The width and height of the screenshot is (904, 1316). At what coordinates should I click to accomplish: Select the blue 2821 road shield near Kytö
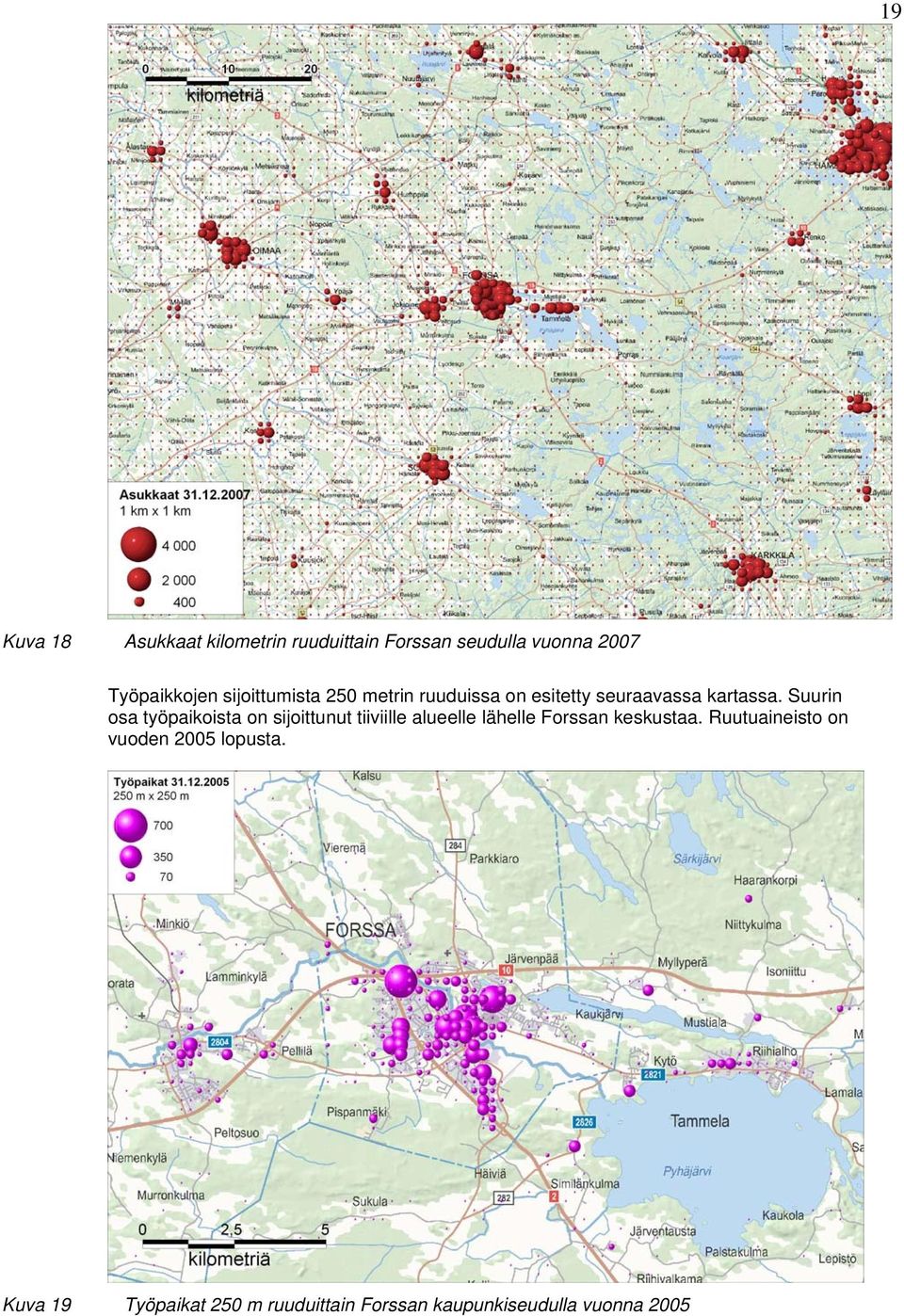653,1074
